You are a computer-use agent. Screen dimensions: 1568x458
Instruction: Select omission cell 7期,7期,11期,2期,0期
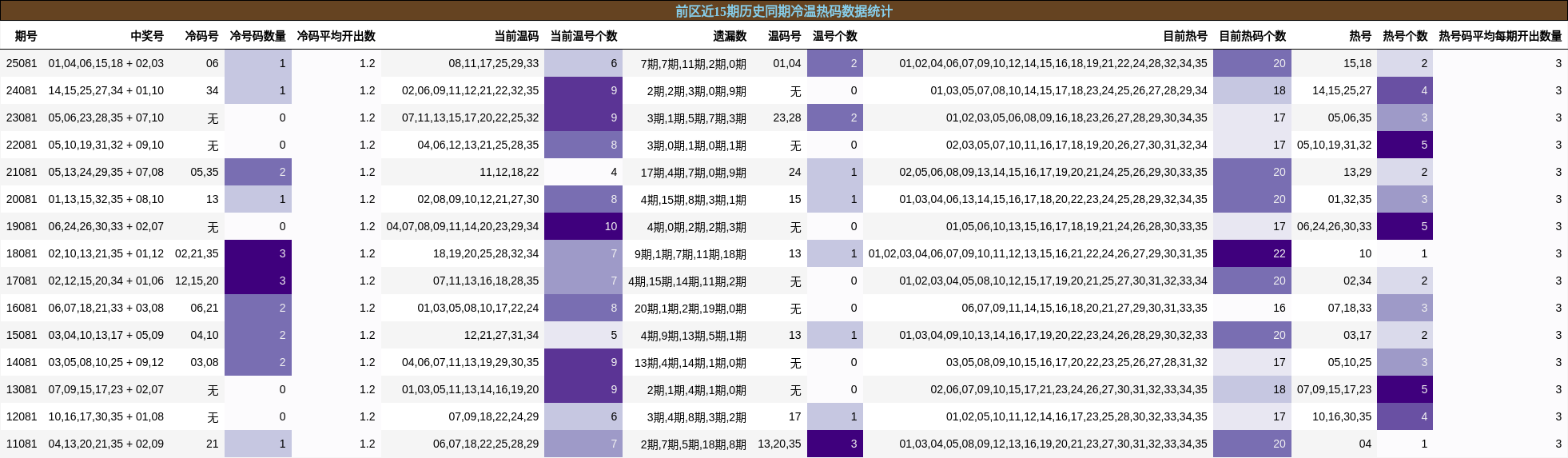pos(694,63)
